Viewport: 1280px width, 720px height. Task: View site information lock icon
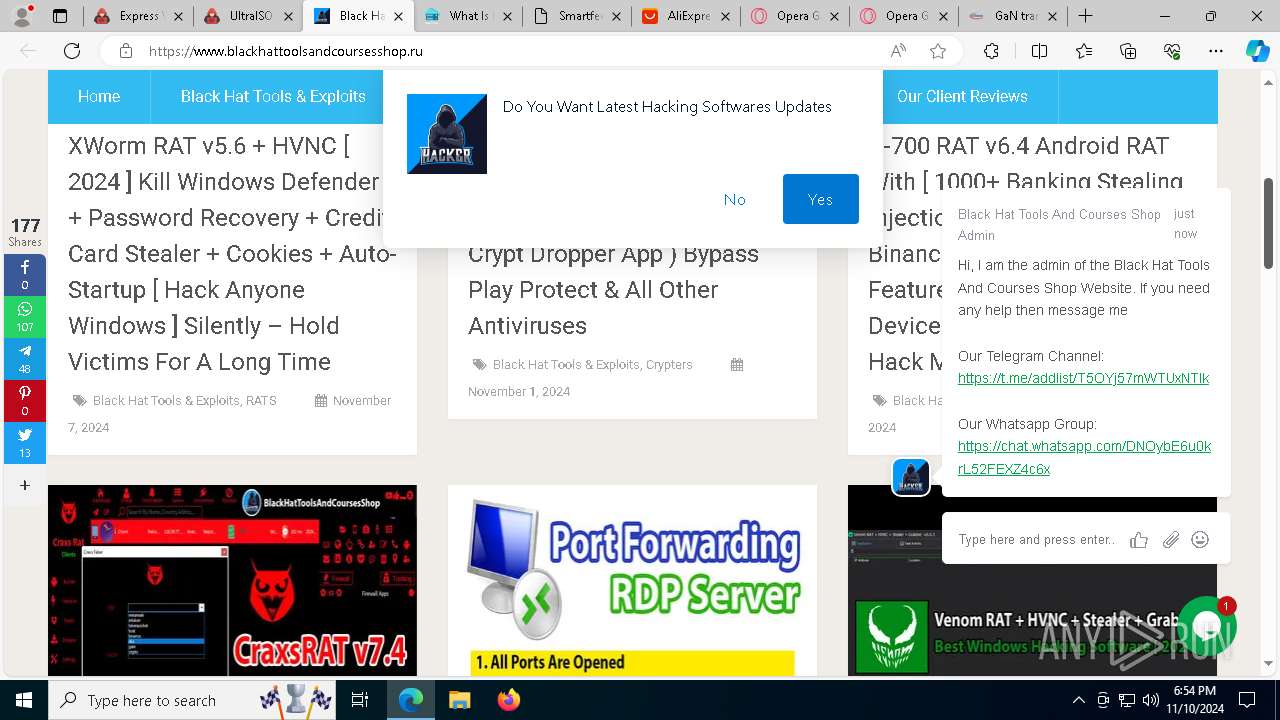click(125, 51)
